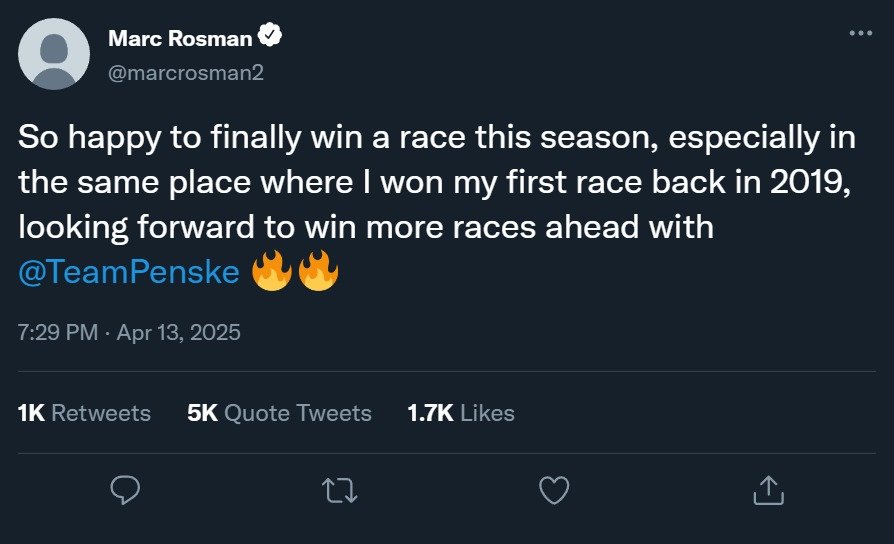Open Marc Rosman's profile avatar picture
The width and height of the screenshot is (894, 544).
pos(54,54)
